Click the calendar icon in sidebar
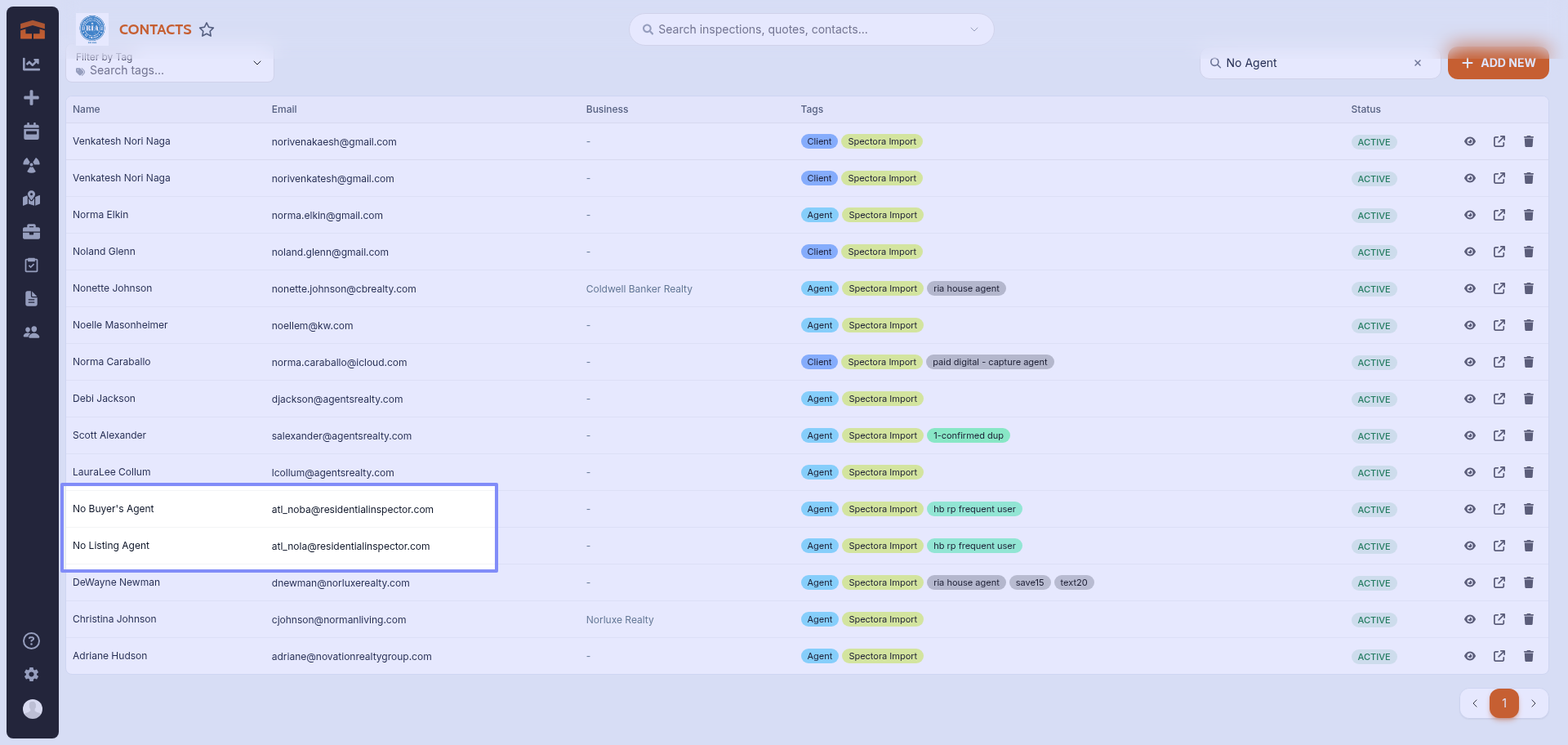 [x=32, y=131]
